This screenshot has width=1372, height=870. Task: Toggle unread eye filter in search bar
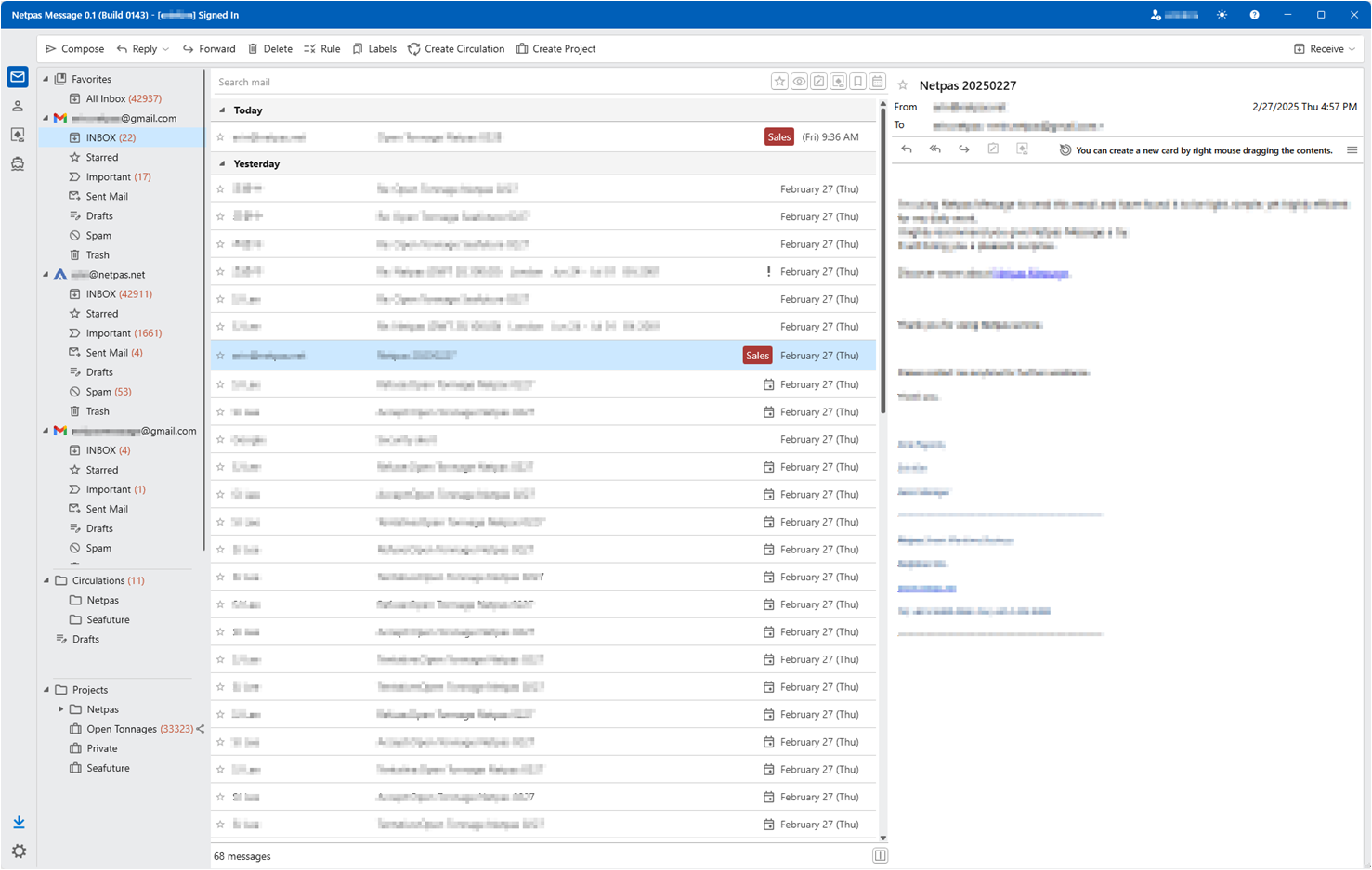click(799, 82)
